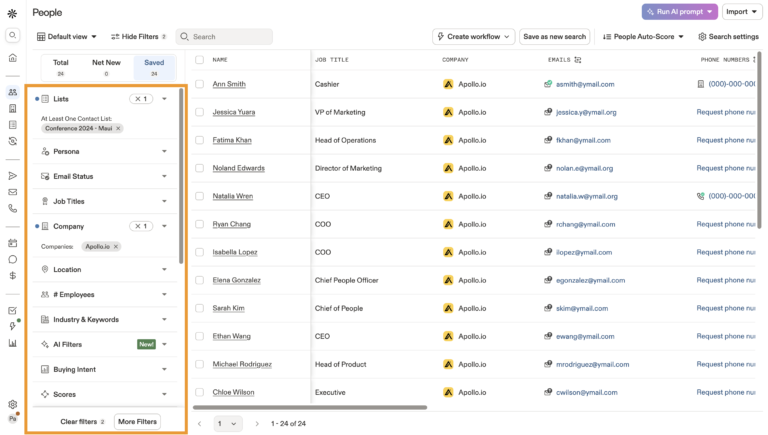
Task: Go to the Home icon in the sidebar
Action: pyautogui.click(x=13, y=58)
